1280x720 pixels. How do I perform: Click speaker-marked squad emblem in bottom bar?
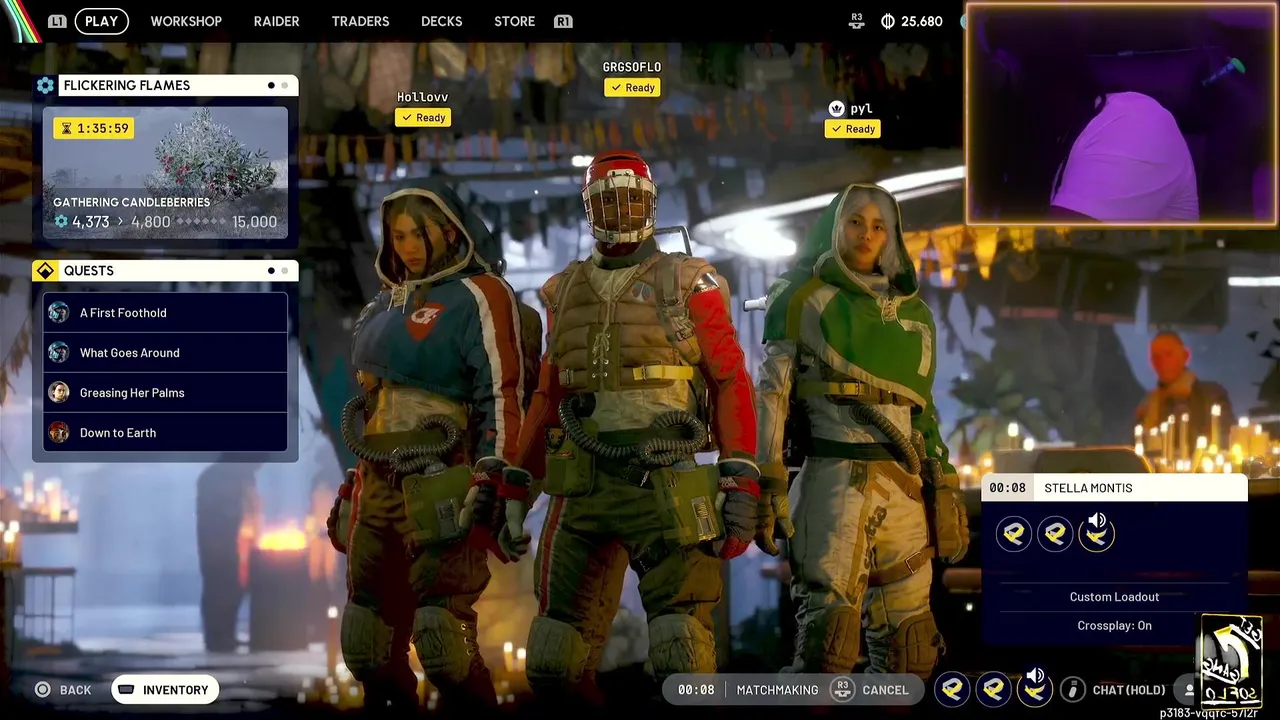pos(1035,688)
